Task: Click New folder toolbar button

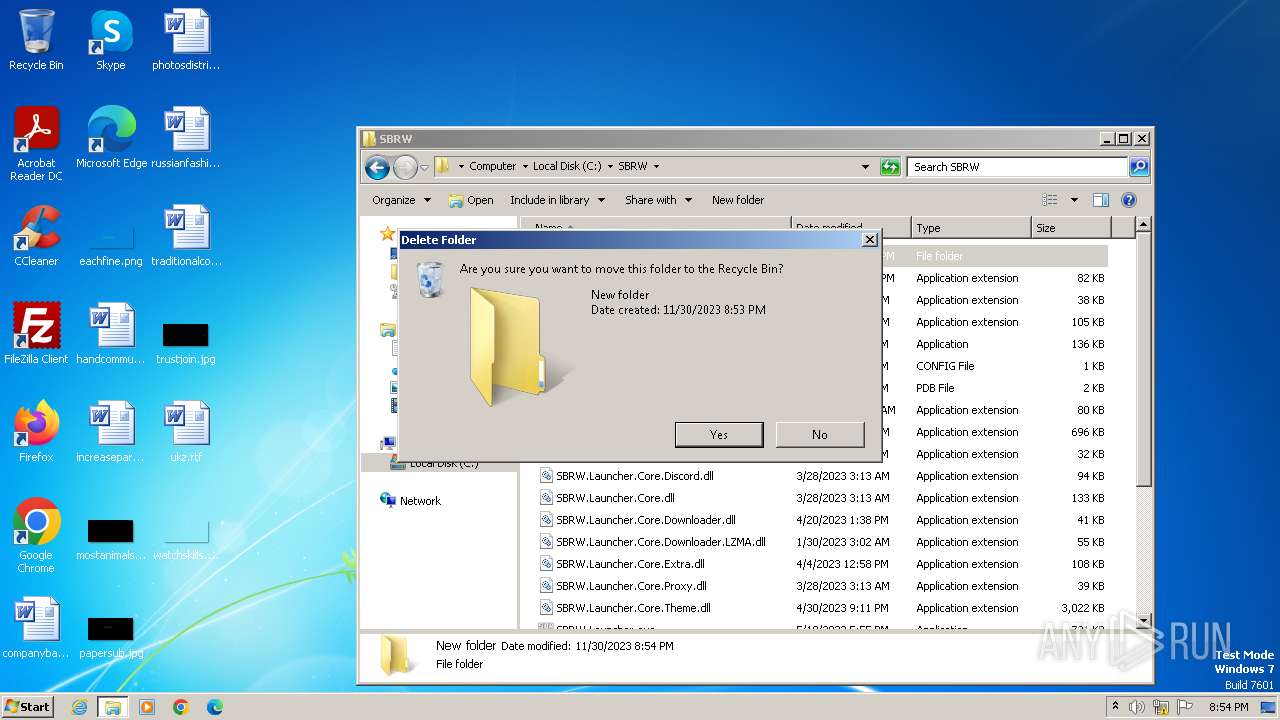Action: tap(738, 200)
